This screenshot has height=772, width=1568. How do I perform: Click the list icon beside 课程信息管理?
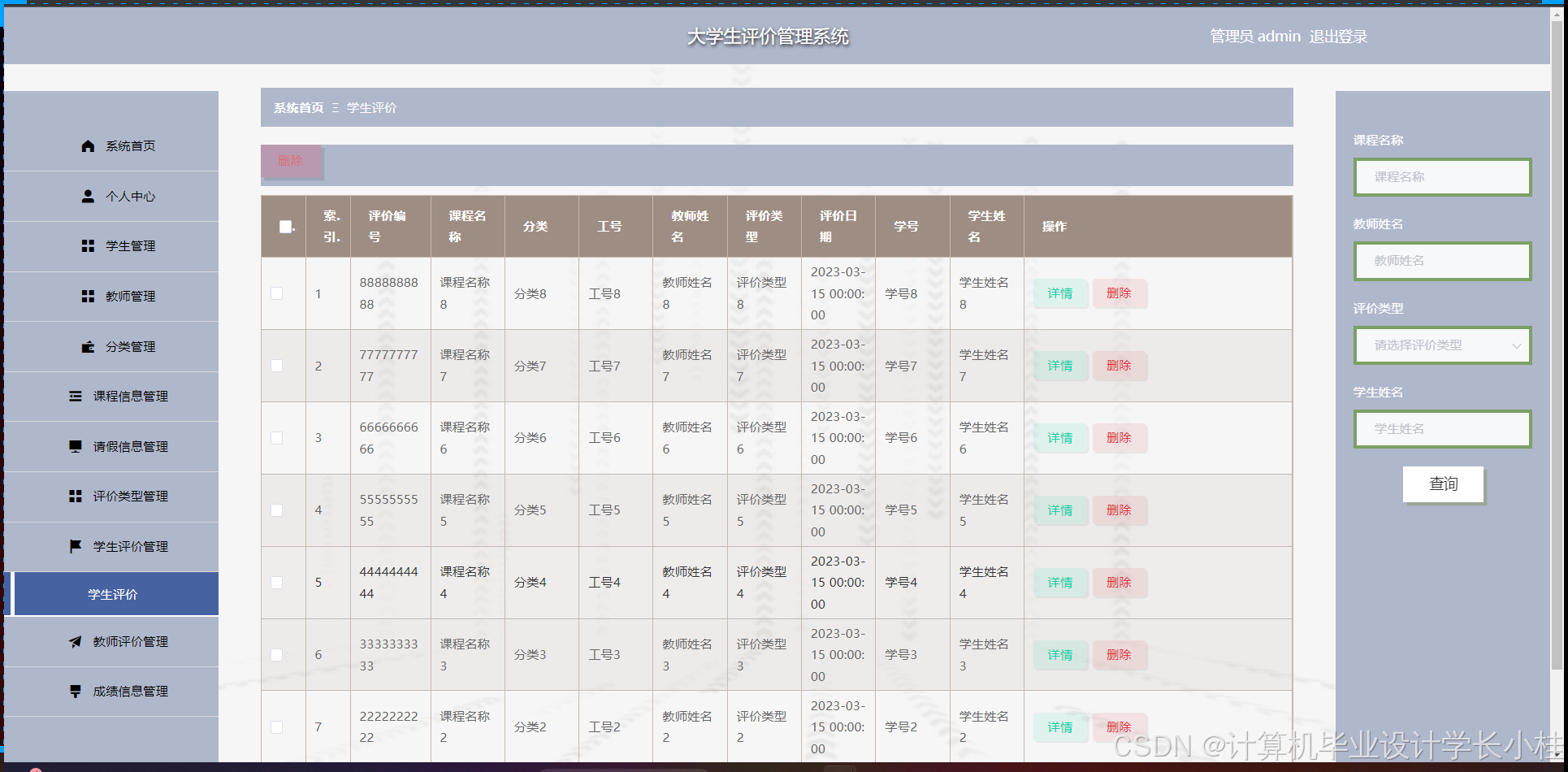tap(76, 397)
